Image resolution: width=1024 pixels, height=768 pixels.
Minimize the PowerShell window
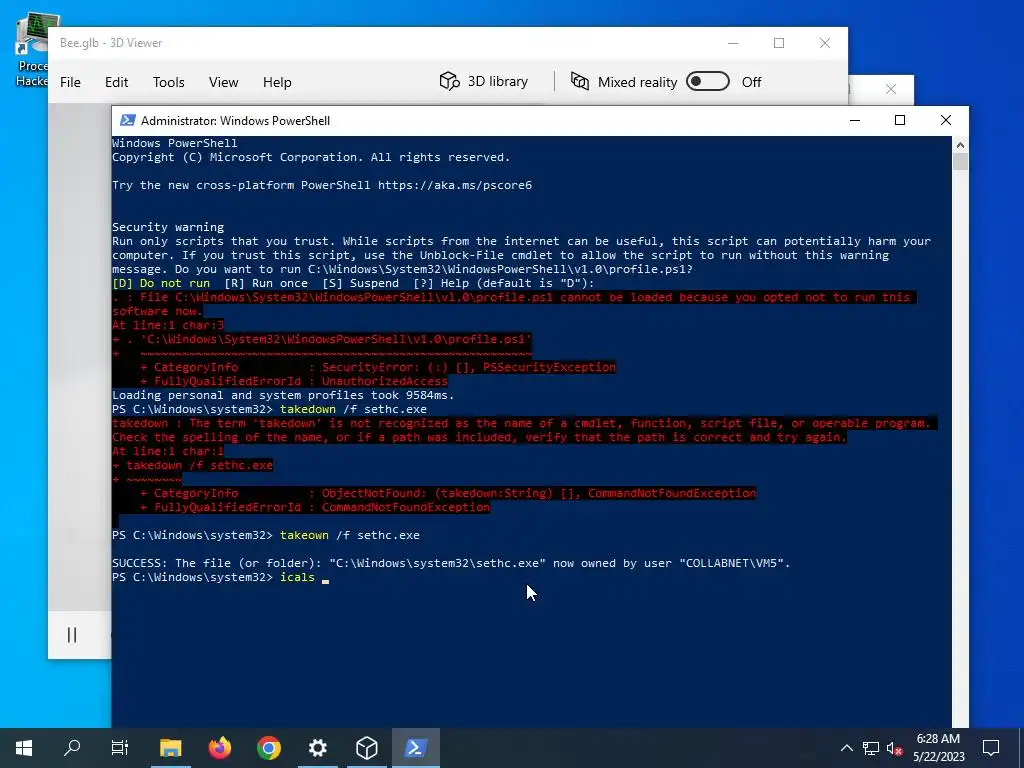tap(854, 120)
